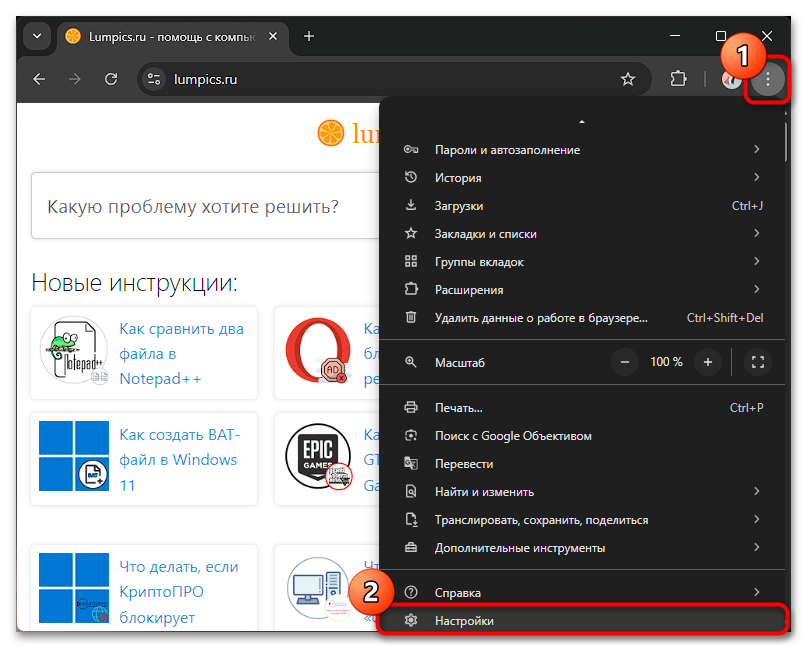Click the printer icon
The image size is (807, 648).
[x=411, y=408]
